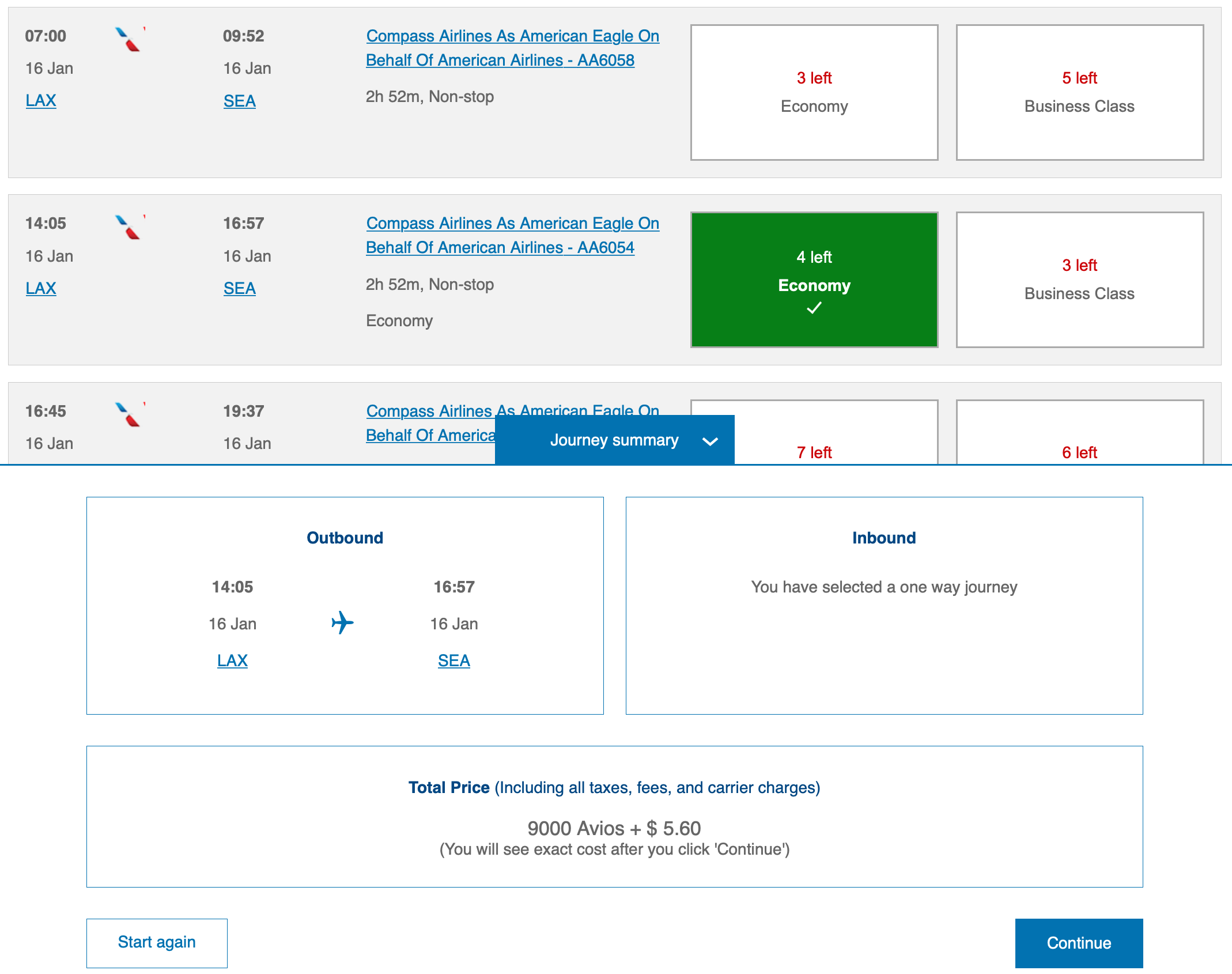This screenshot has height=974, width=1232.
Task: Collapse the Journey summary chevron
Action: 710,441
